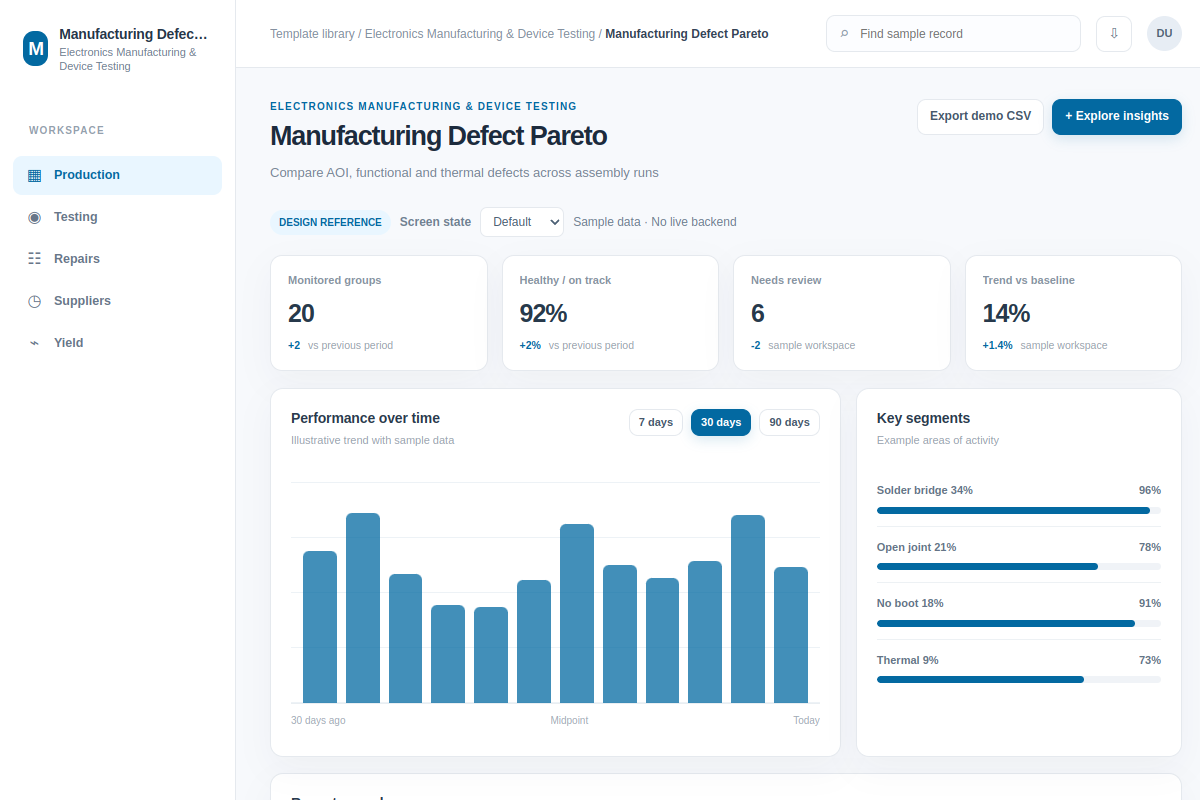The width and height of the screenshot is (1200, 800).
Task: Click the 'Solder bridge 34%' label
Action: coord(925,490)
